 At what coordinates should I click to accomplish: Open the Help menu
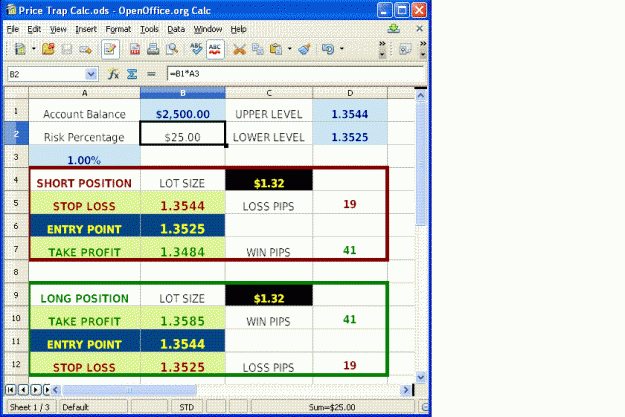pos(238,29)
